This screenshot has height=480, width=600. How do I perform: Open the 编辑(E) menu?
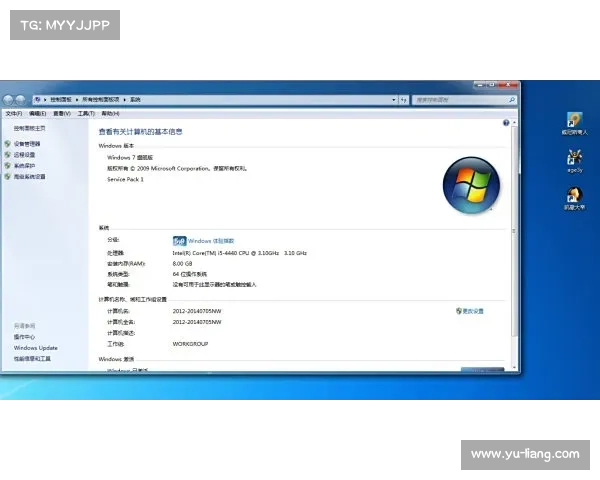point(38,114)
